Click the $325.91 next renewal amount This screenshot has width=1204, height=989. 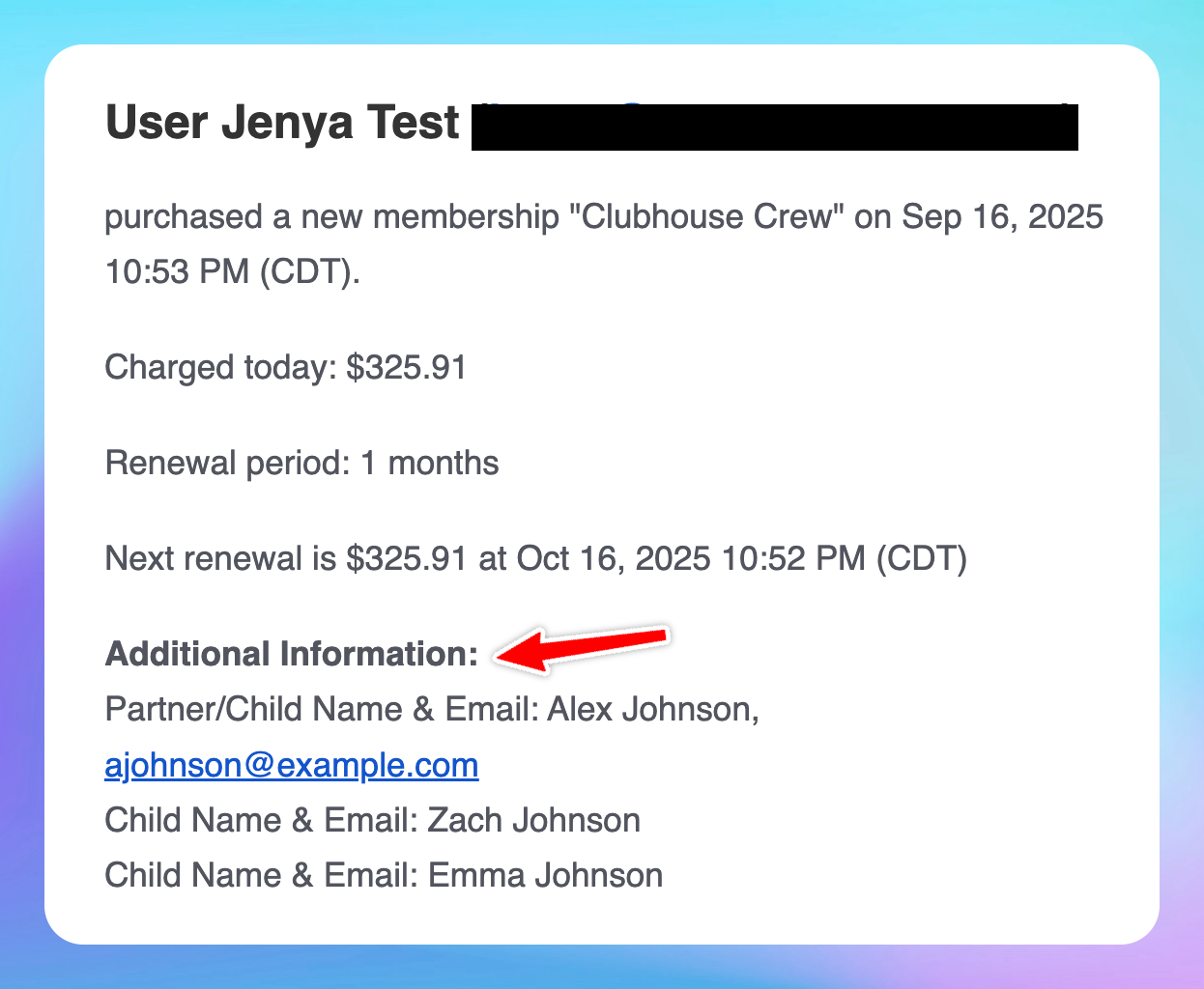coord(407,558)
